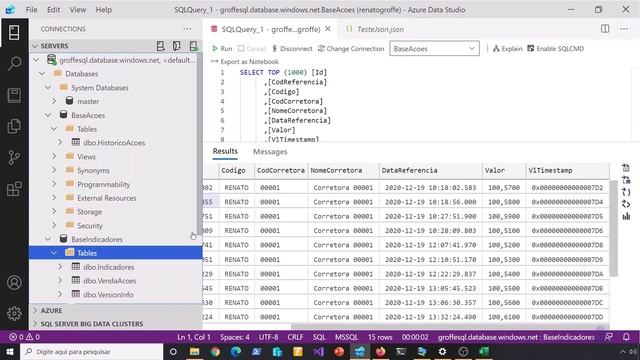Image resolution: width=640 pixels, height=360 pixels.
Task: Open the database selector BaseAcoes dropdown
Action: pyautogui.click(x=434, y=49)
